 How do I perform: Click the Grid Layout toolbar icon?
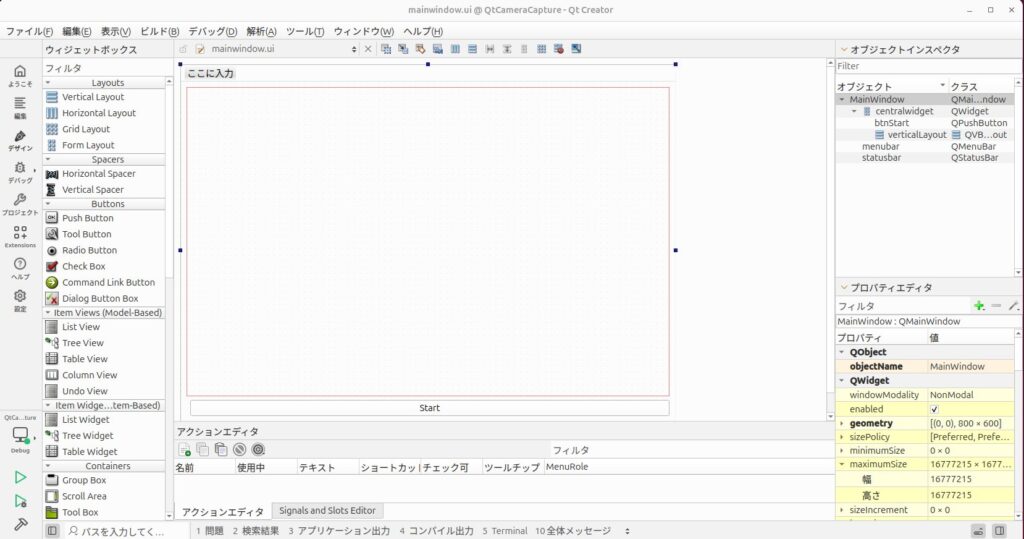[x=541, y=48]
